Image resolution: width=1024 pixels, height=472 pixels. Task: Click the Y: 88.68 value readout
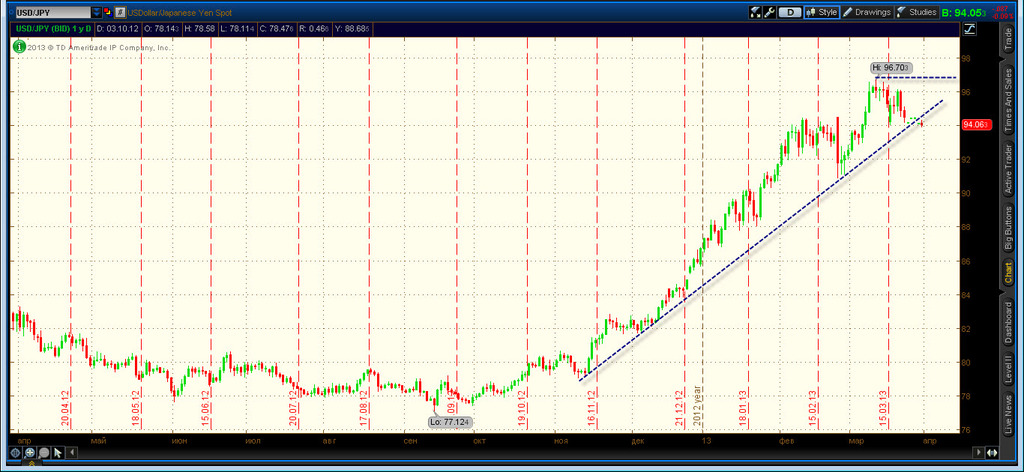coord(353,29)
